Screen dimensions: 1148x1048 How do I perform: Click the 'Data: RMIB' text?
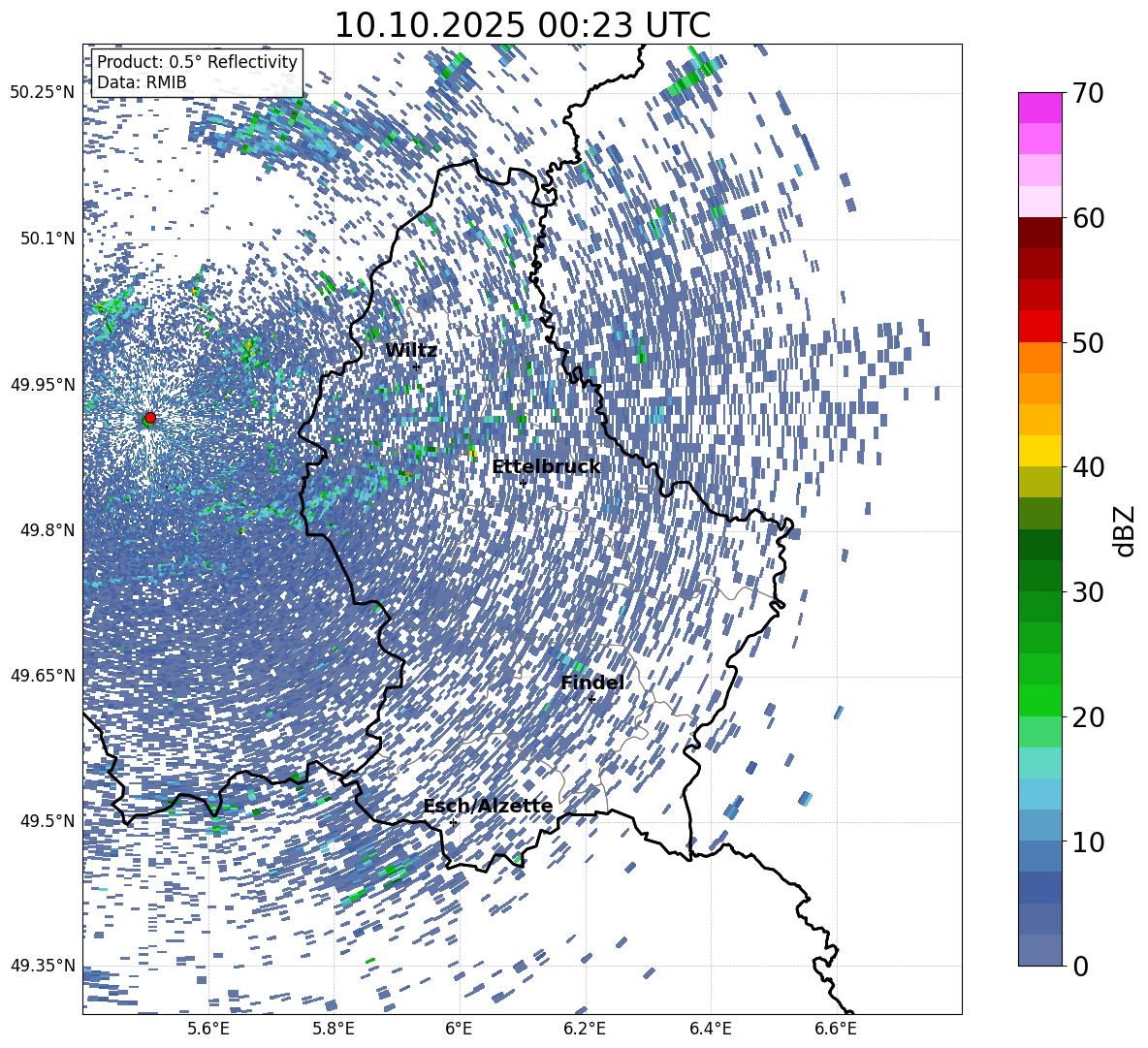(x=142, y=82)
